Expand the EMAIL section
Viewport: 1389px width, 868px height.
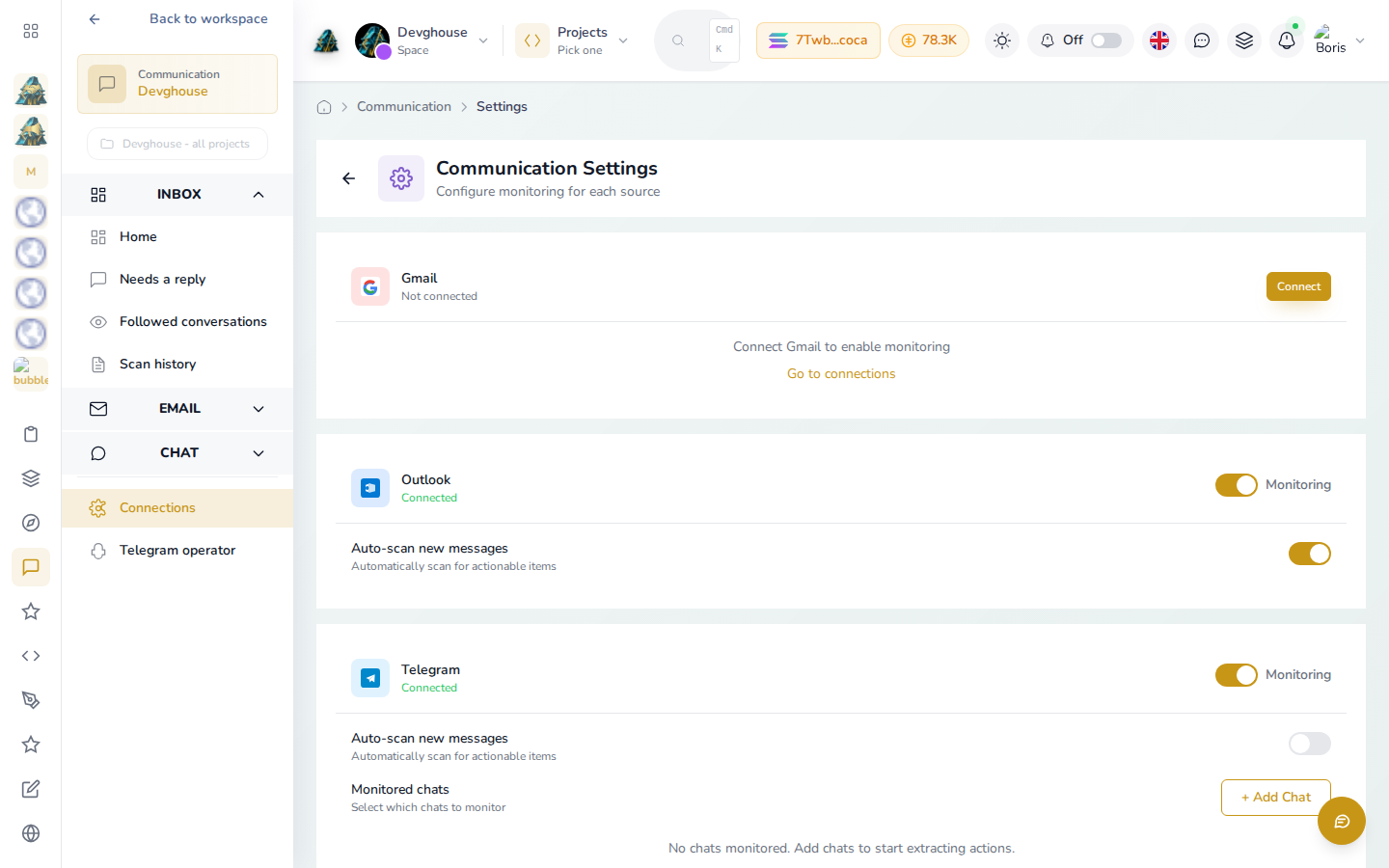coord(177,409)
